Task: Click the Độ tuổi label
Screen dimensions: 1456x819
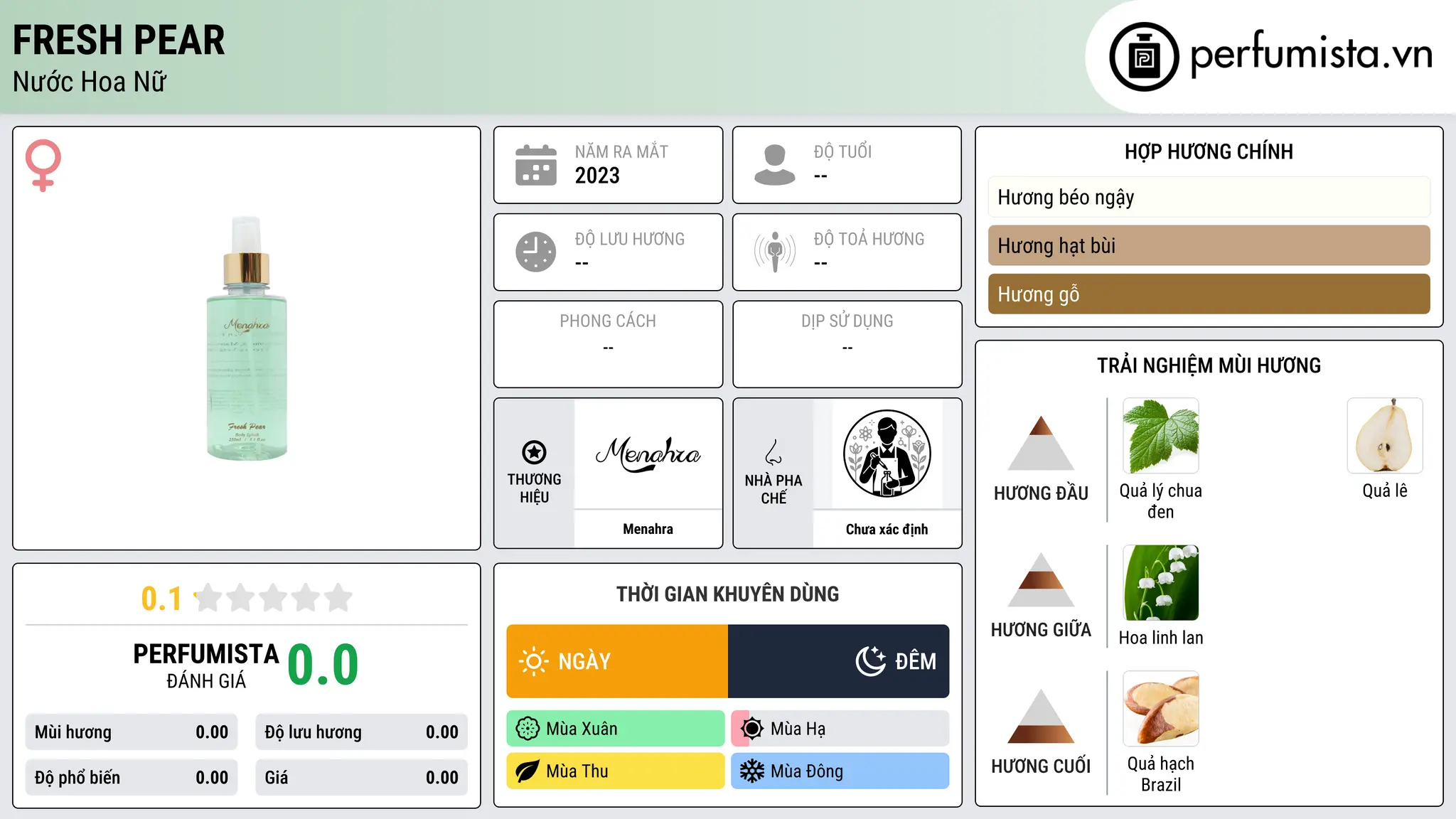Action: [x=842, y=151]
